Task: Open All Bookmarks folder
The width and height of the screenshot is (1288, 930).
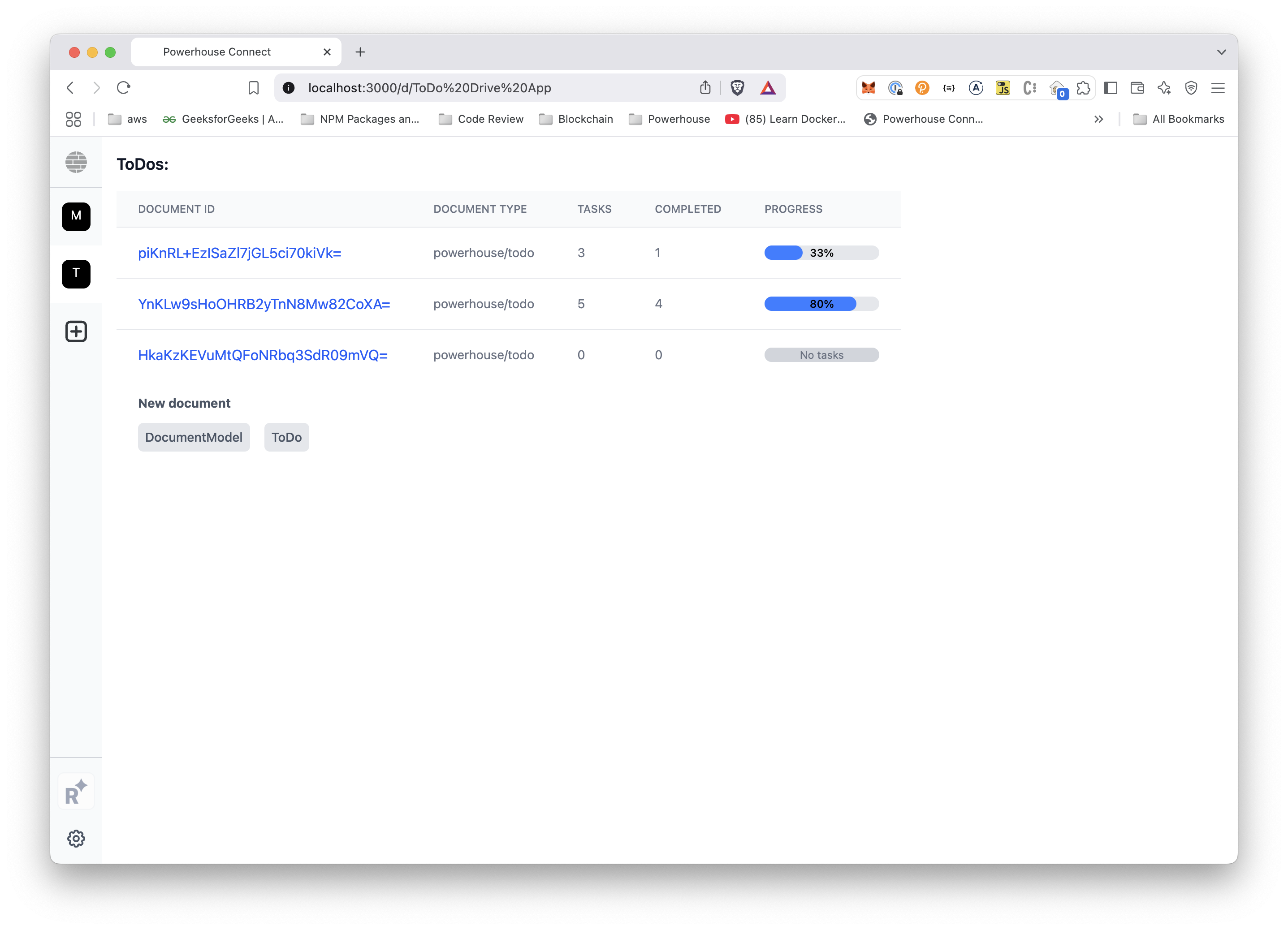Action: tap(1179, 119)
